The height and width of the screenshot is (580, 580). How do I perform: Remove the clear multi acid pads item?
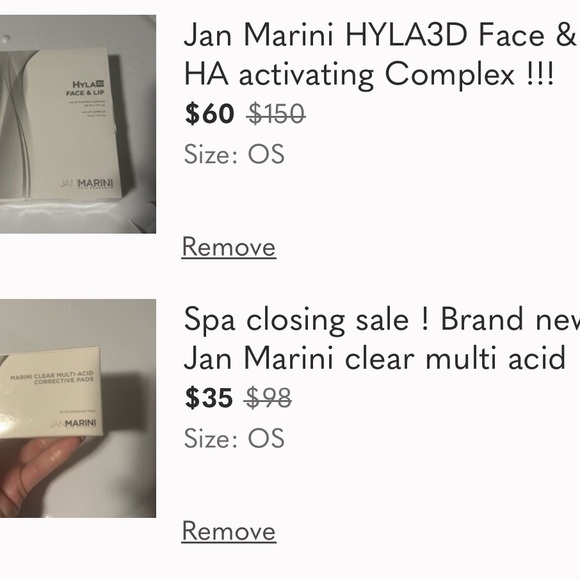point(229,531)
